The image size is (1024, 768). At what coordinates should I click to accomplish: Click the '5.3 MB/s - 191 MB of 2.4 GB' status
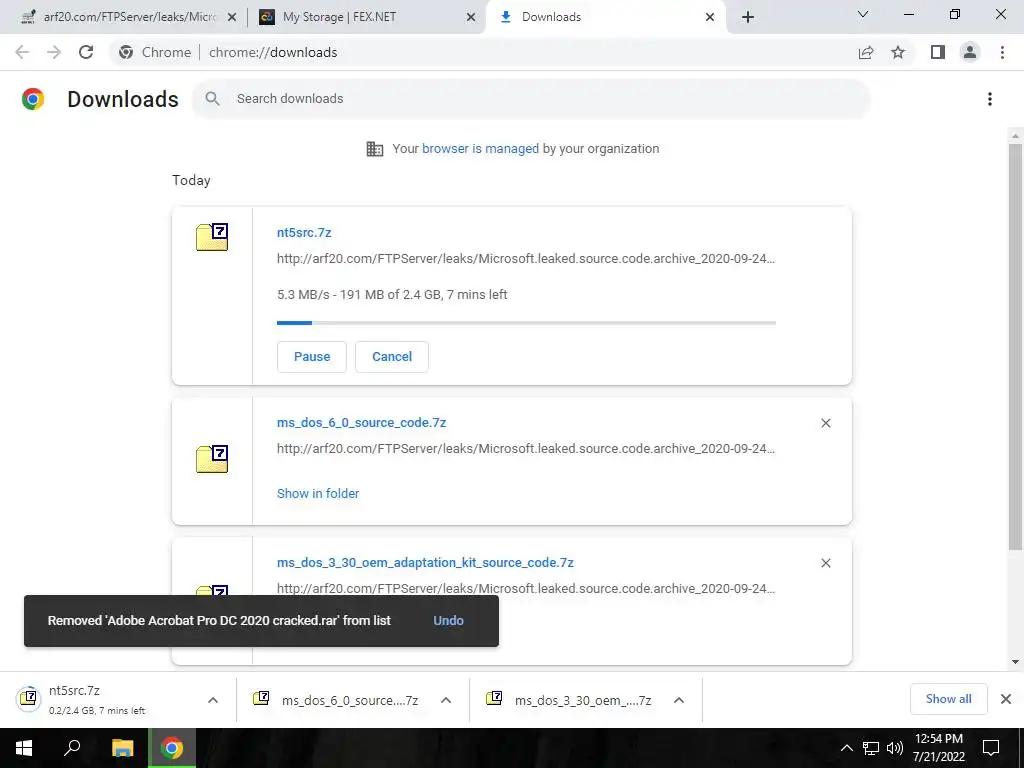[392, 295]
